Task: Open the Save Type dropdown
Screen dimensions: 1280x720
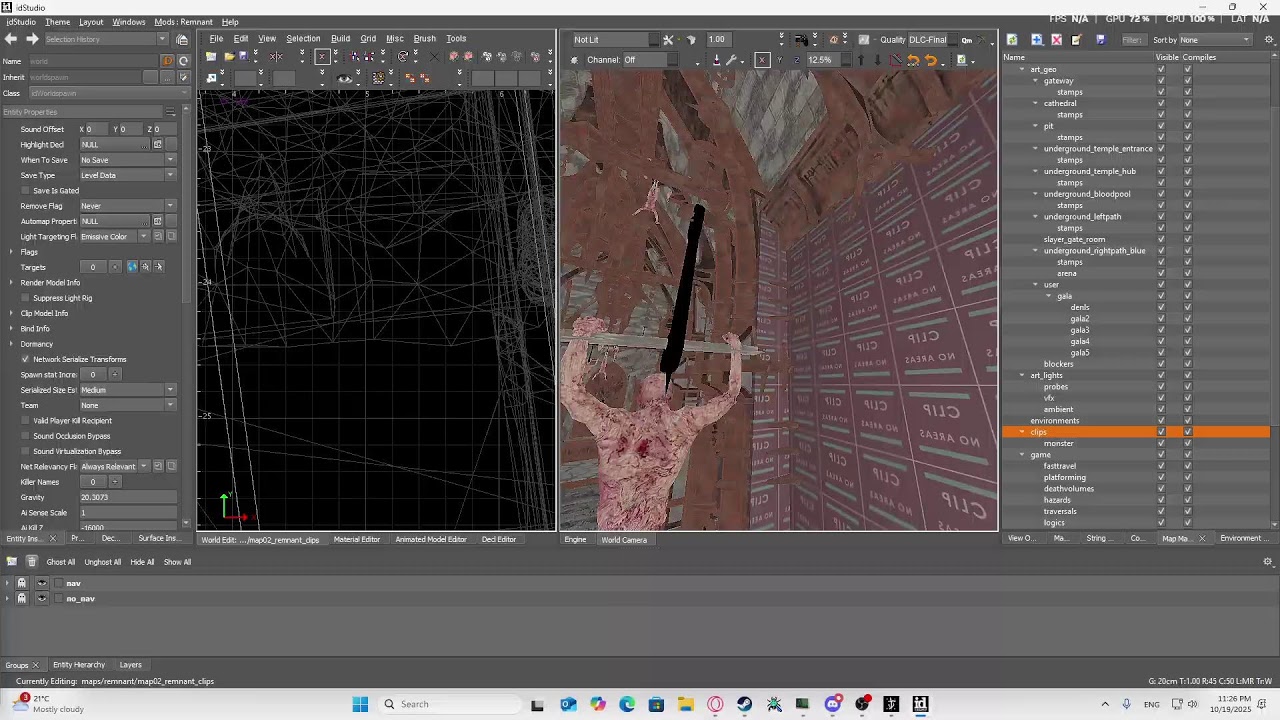Action: click(127, 175)
